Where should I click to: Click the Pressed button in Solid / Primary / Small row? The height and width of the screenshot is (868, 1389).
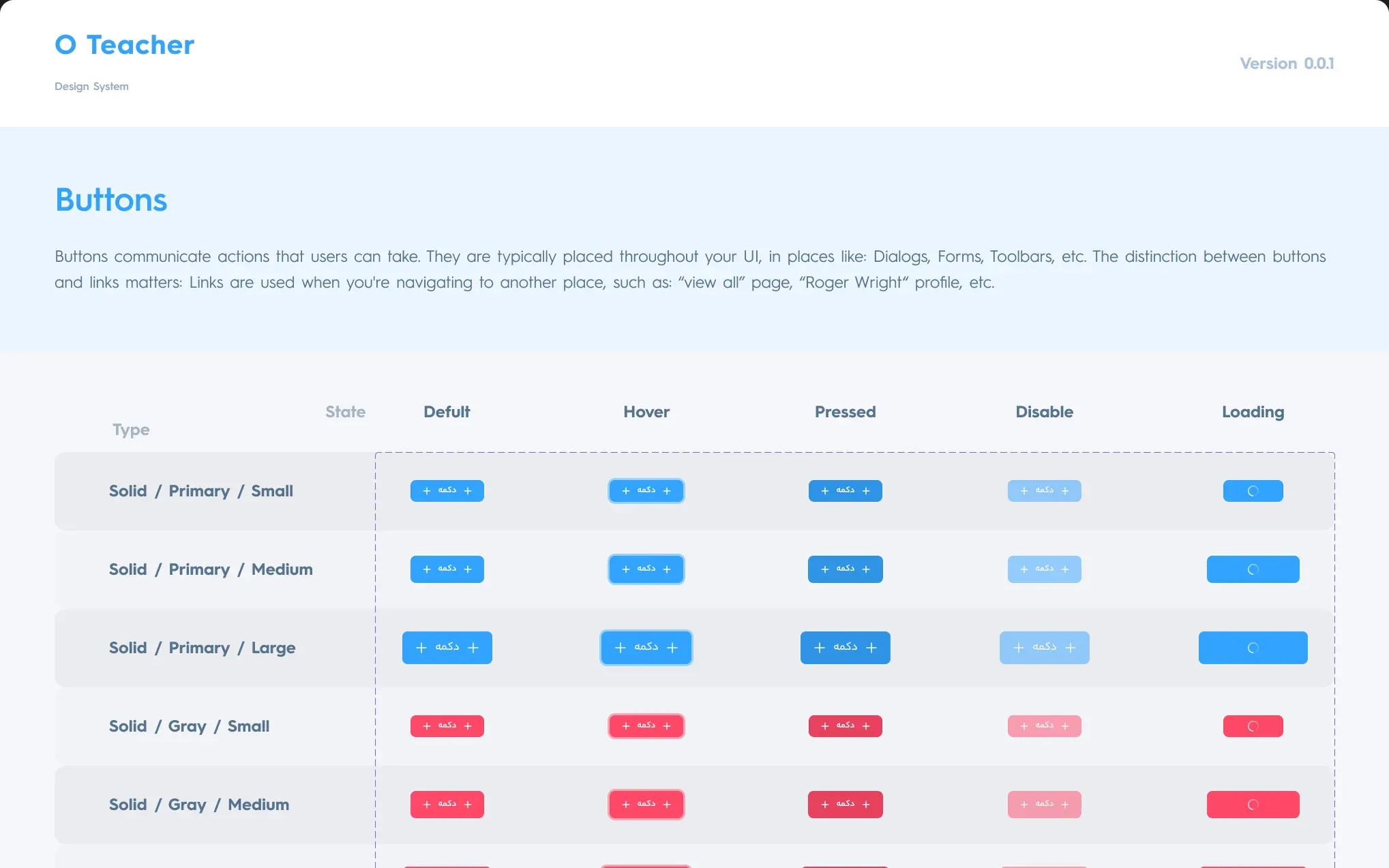[x=845, y=491]
